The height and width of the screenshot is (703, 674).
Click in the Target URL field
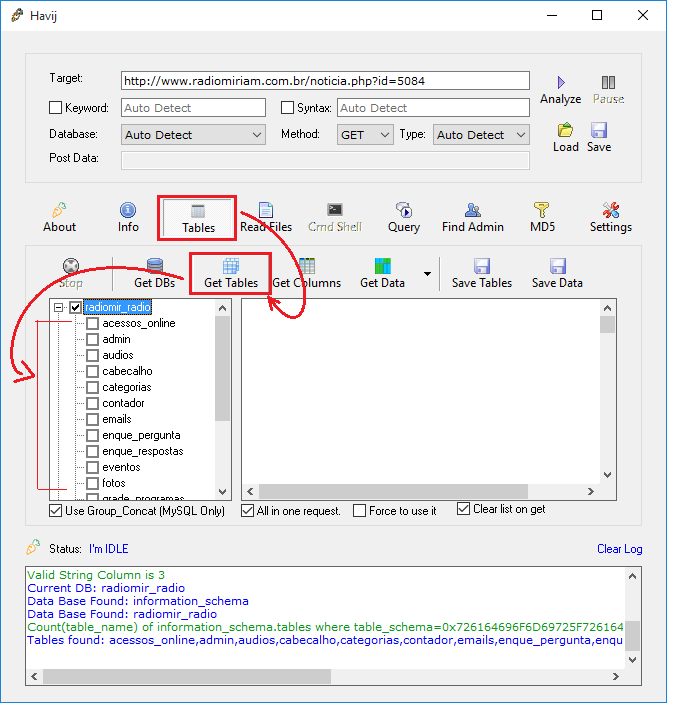click(x=325, y=81)
